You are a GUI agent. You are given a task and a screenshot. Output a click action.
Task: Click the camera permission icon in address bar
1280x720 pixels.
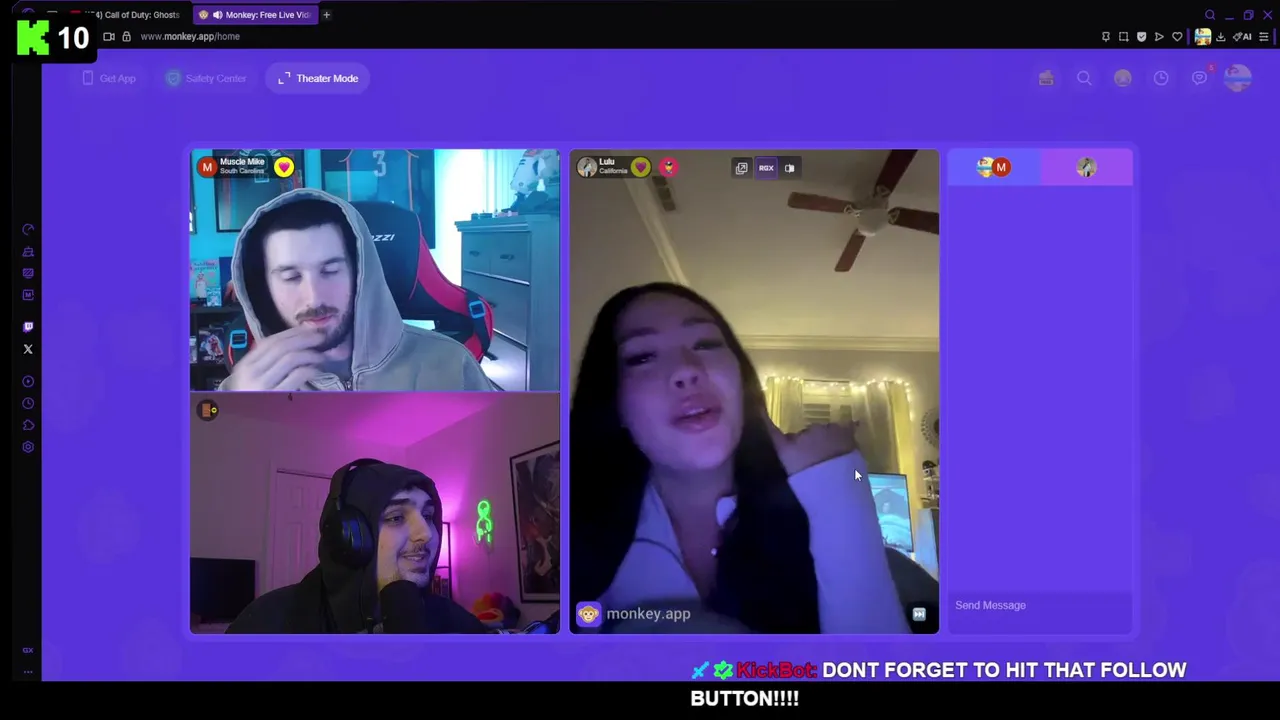click(109, 36)
